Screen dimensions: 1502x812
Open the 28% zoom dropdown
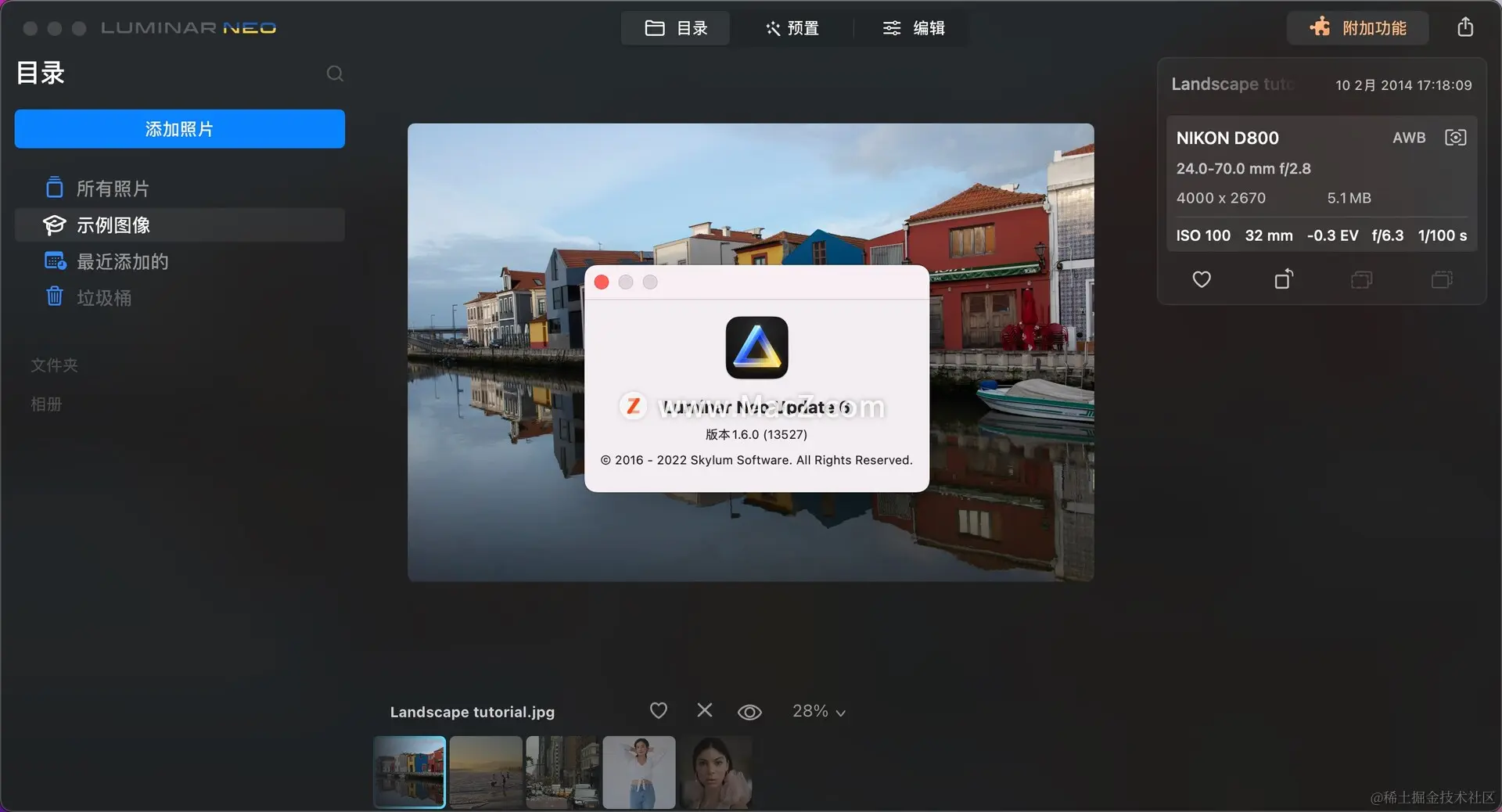pos(819,711)
